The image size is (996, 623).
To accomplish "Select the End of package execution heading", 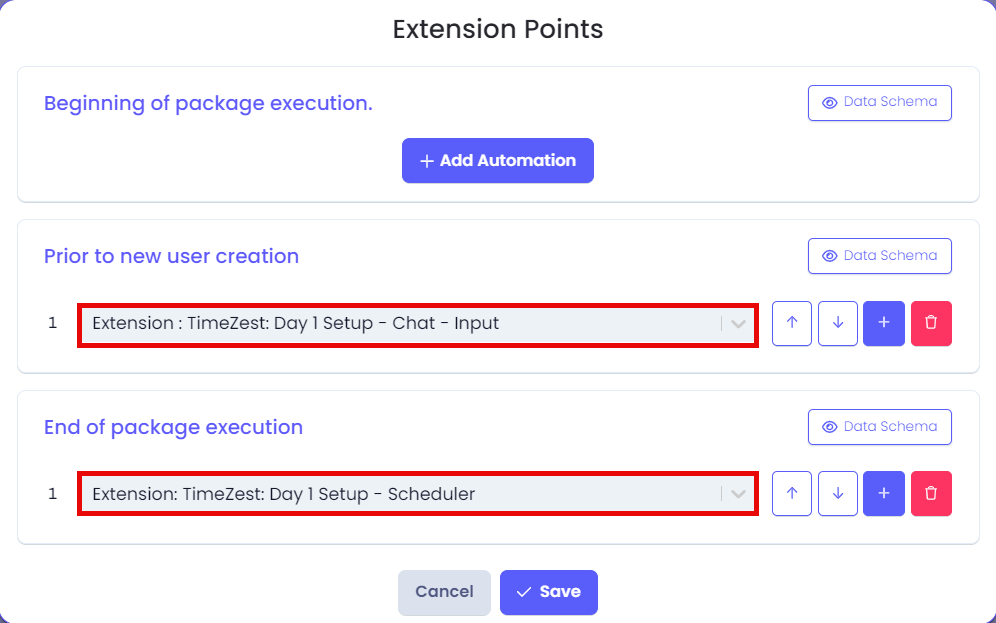I will click(173, 427).
